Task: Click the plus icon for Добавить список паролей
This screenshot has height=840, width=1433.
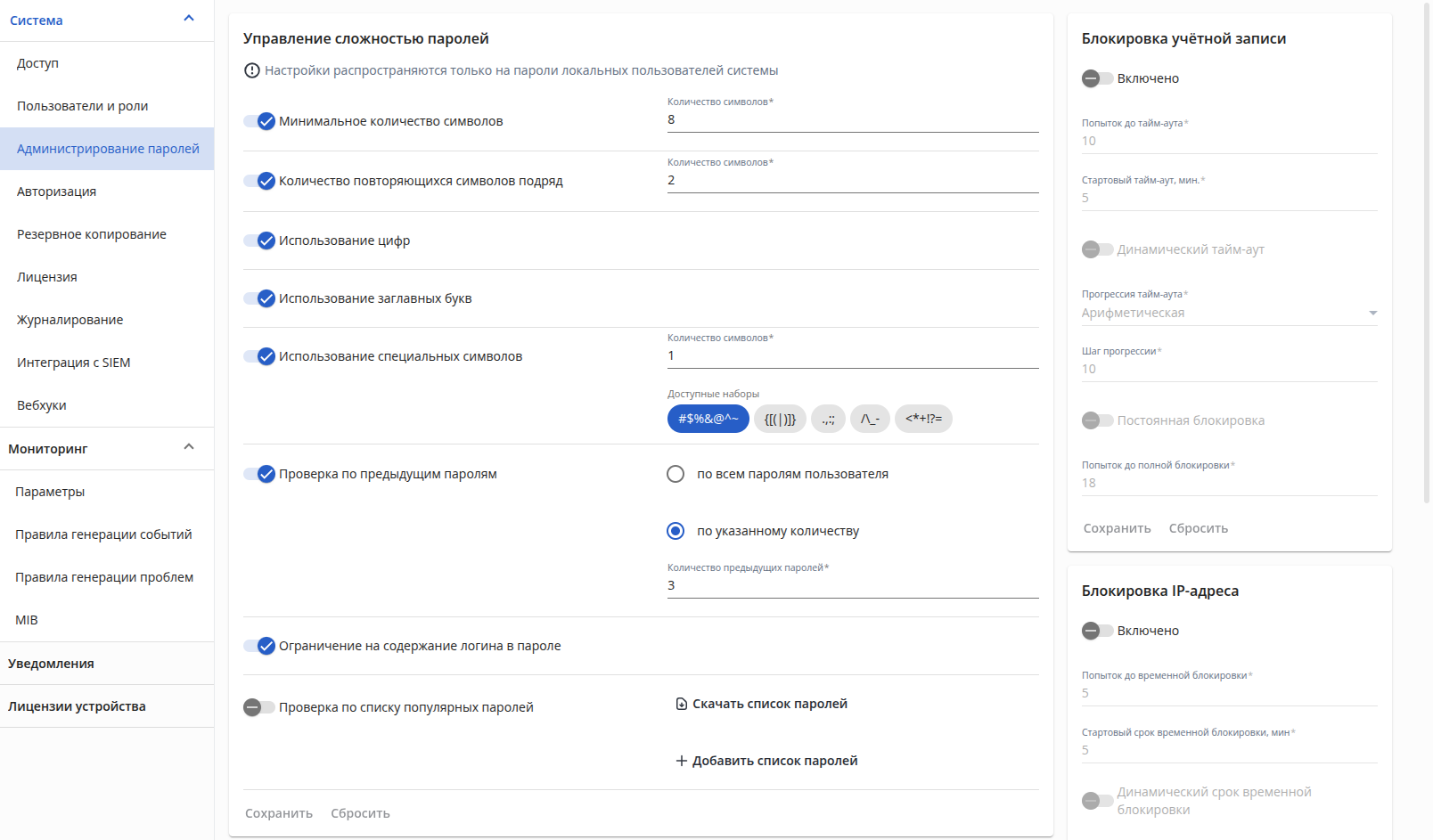Action: click(x=682, y=761)
